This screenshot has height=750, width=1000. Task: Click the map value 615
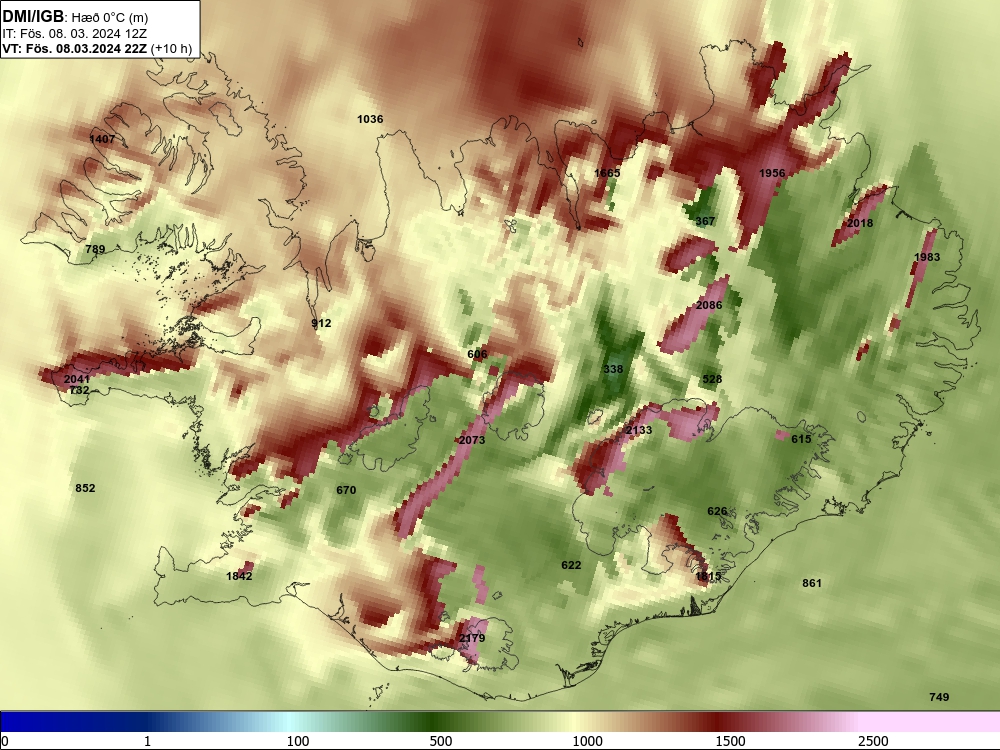801,439
